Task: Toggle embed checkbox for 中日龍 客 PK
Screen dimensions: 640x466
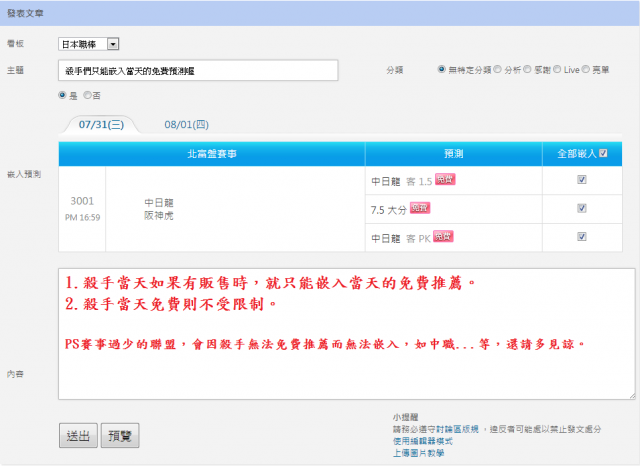Action: point(581,237)
